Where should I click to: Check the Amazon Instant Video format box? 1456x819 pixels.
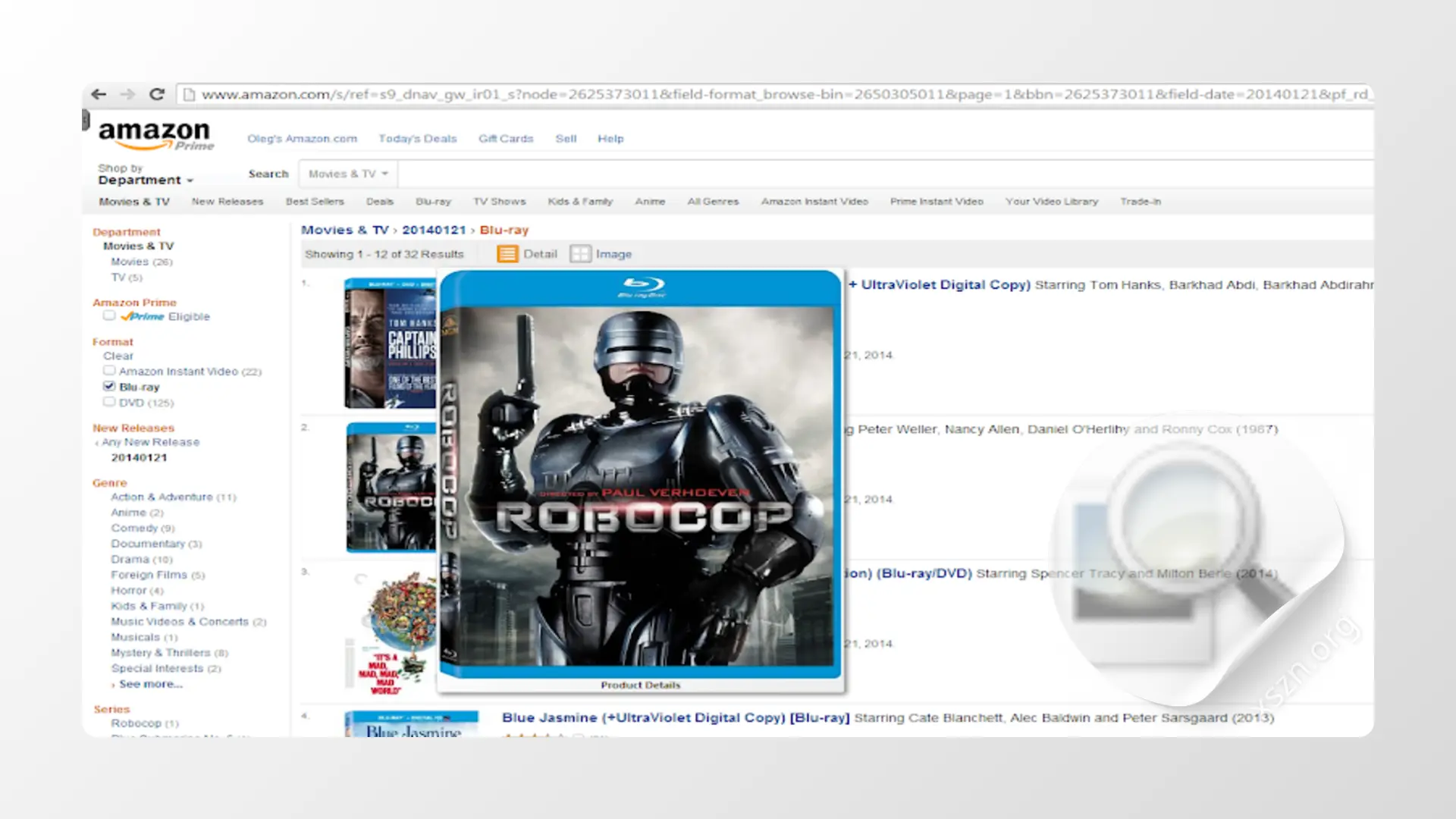[x=109, y=371]
